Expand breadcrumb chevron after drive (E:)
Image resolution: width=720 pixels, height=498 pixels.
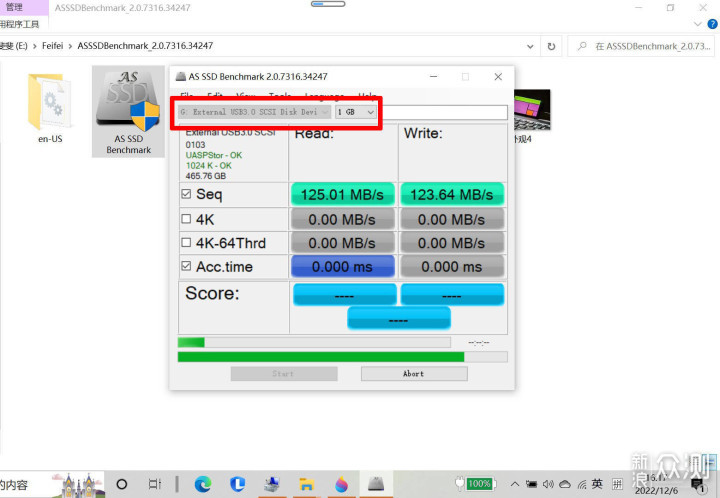pos(34,46)
